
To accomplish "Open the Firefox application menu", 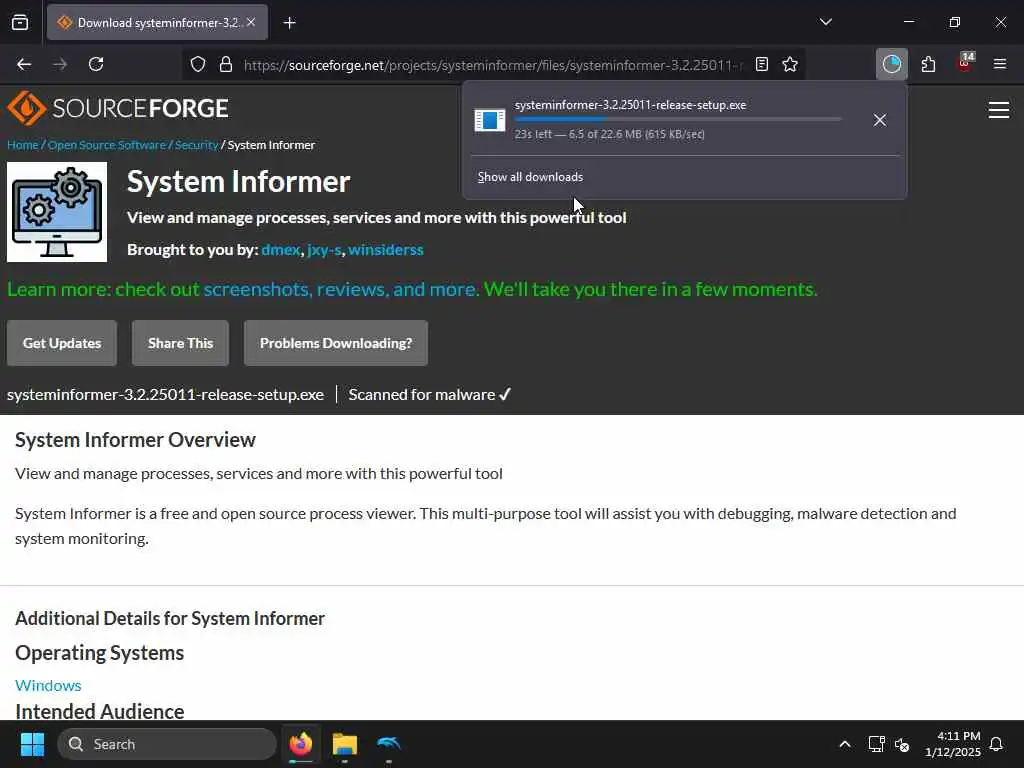I will click(1000, 64).
